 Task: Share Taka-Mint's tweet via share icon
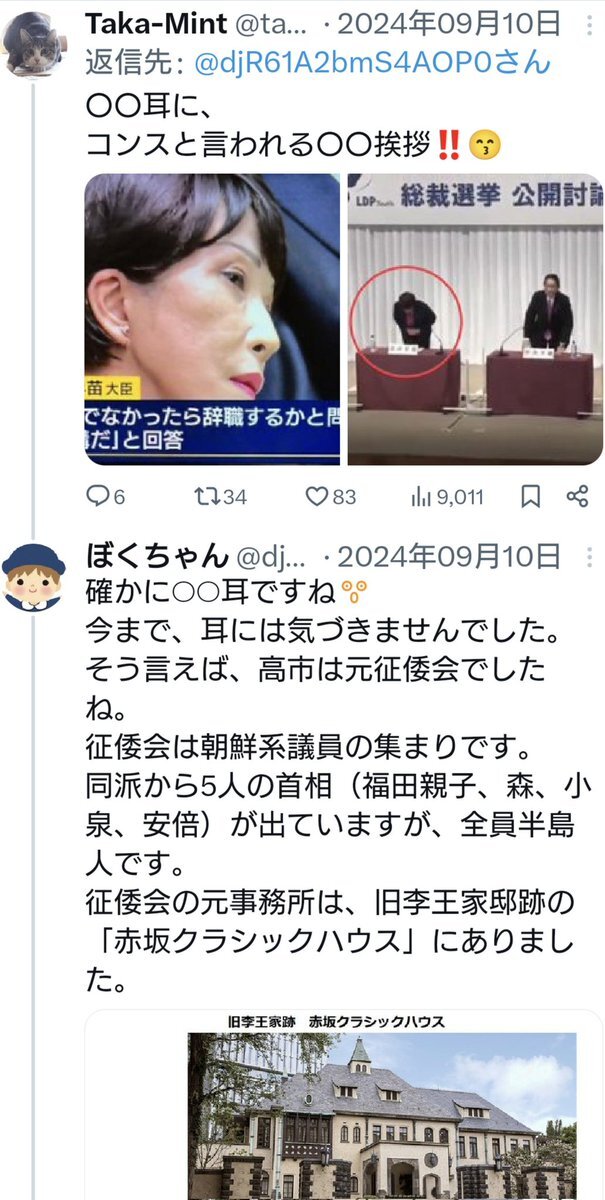[x=577, y=496]
